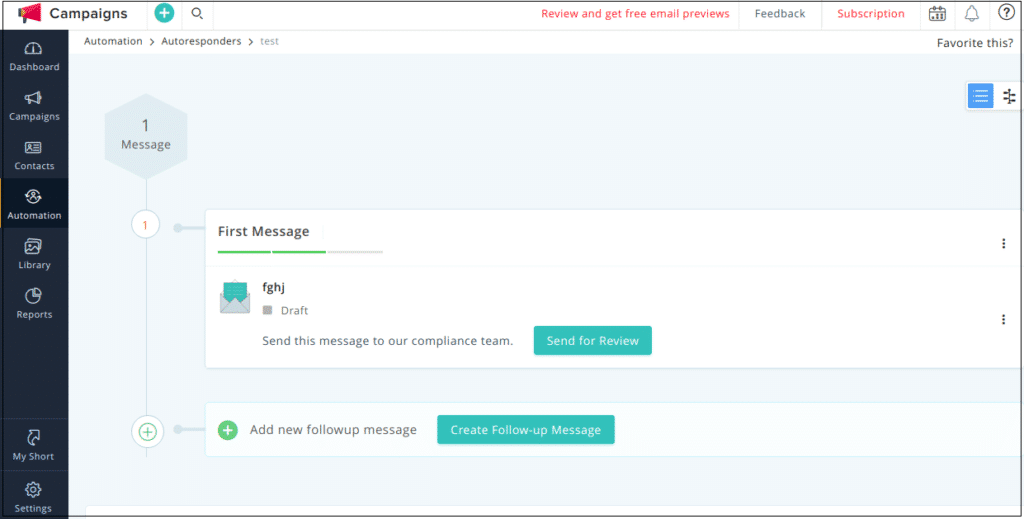Open Library in the sidebar
The image size is (1024, 519).
(x=34, y=254)
